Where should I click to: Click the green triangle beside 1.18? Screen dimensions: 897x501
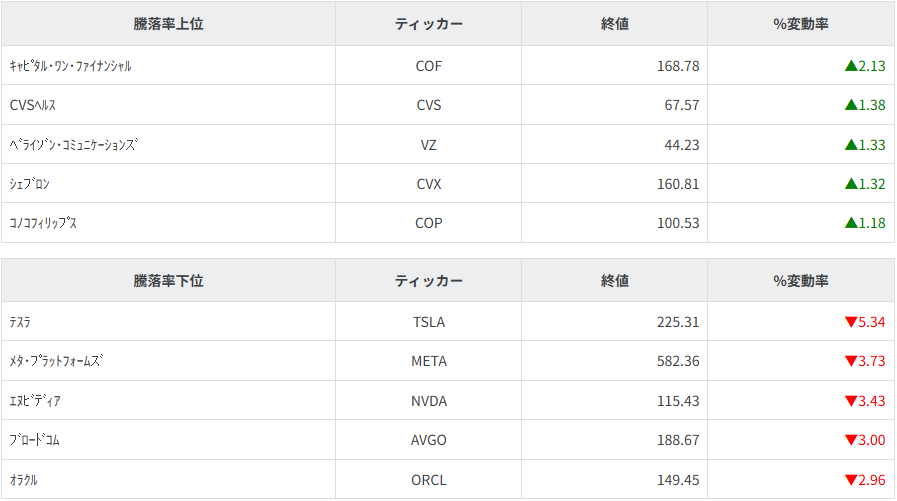coord(851,223)
